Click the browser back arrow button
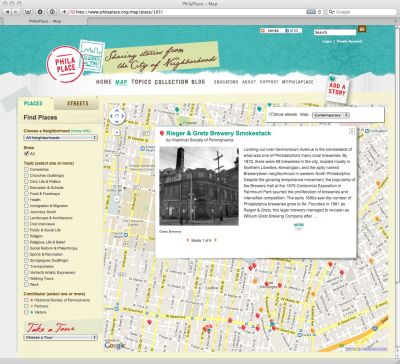400x364 pixels. point(7,12)
